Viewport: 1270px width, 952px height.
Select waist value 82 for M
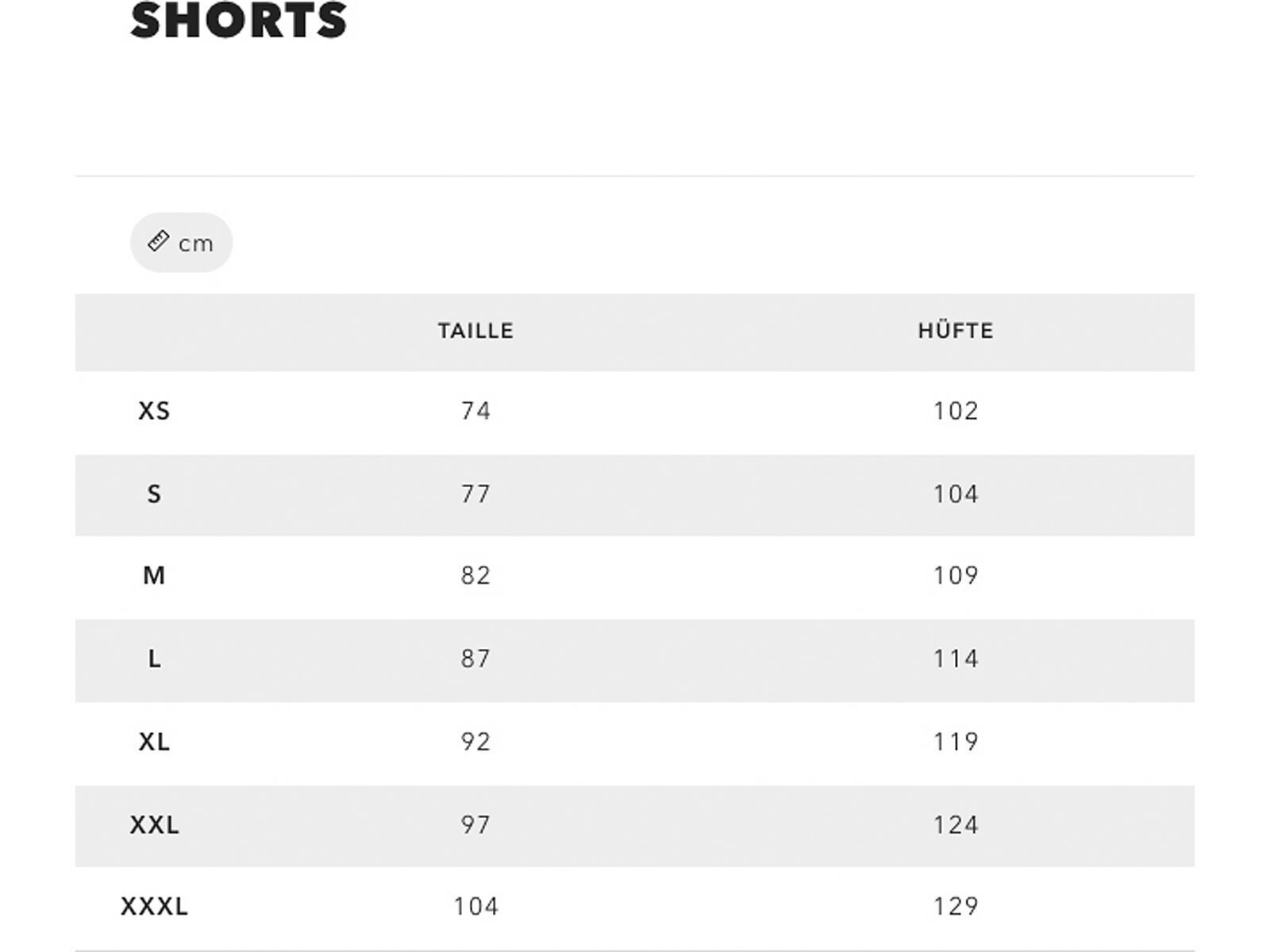[475, 575]
